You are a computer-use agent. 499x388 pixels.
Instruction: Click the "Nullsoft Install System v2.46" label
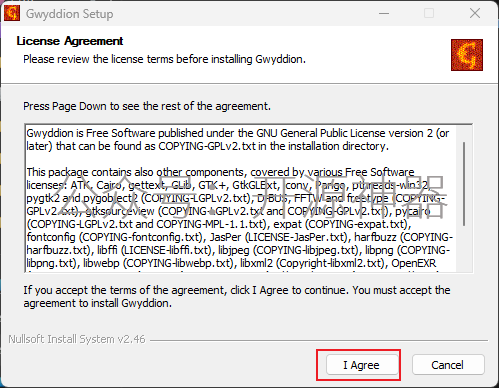pyautogui.click(x=77, y=339)
